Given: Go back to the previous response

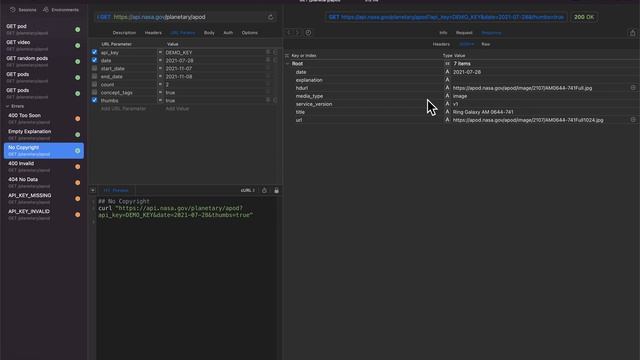Looking at the screenshot, I should coord(289,33).
